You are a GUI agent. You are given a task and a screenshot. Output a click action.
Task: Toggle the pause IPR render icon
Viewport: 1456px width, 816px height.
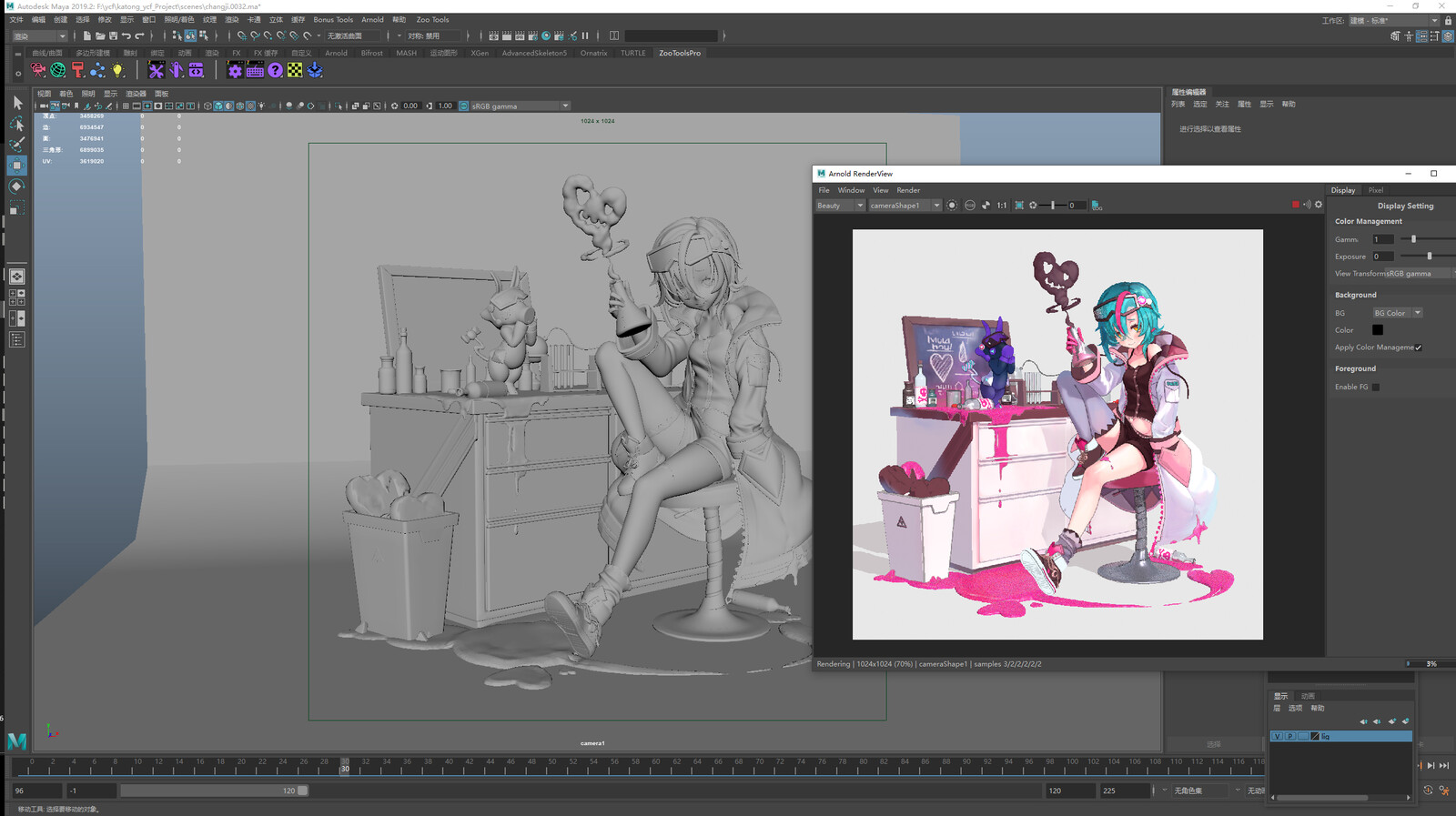(x=585, y=35)
